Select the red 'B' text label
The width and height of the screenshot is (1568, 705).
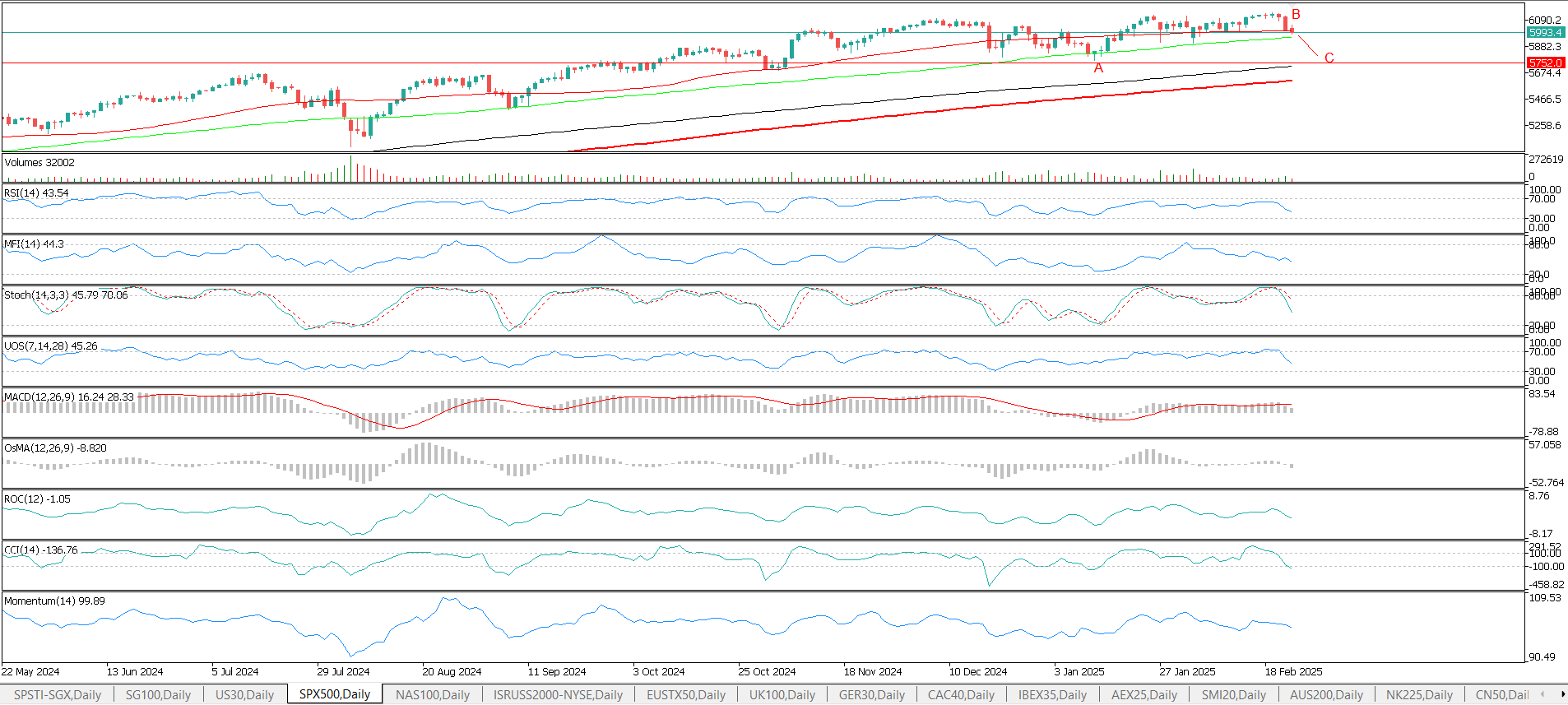(1297, 15)
